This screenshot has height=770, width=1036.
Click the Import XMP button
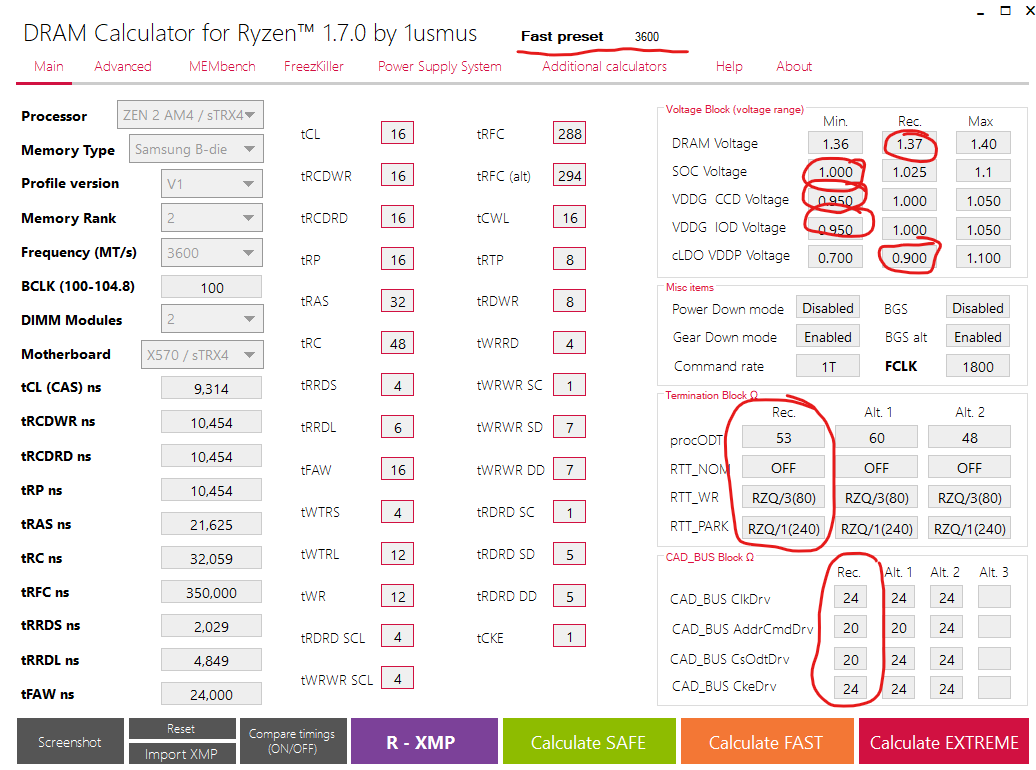(182, 754)
